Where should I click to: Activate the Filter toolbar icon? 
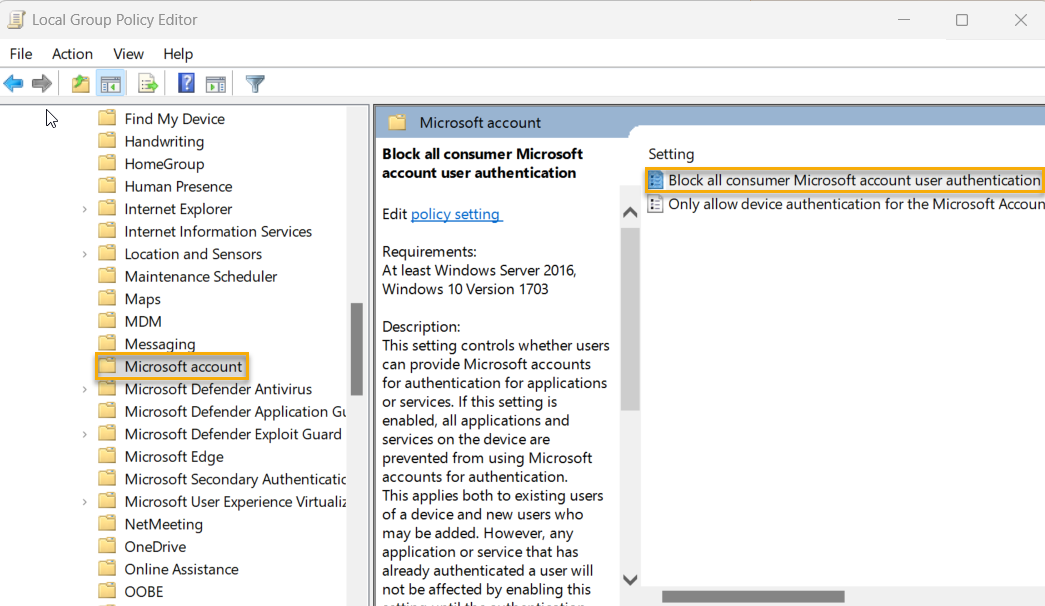coord(254,83)
